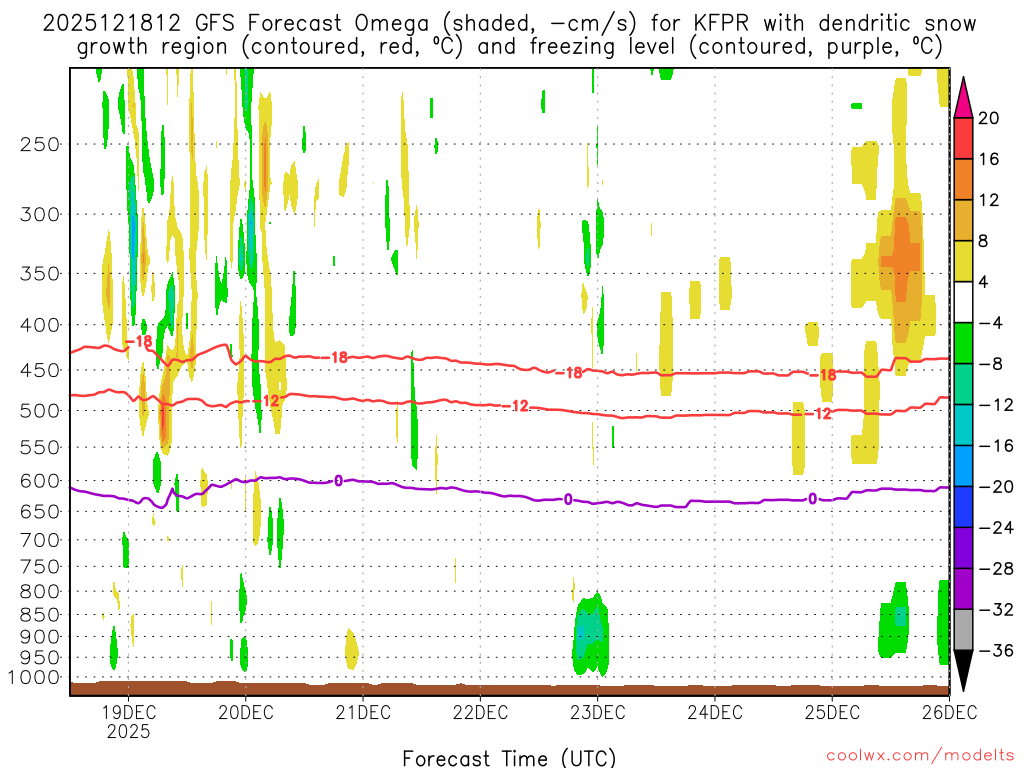Image resolution: width=1024 pixels, height=768 pixels.
Task: Click the 20DEC time axis label
Action: pos(246,712)
